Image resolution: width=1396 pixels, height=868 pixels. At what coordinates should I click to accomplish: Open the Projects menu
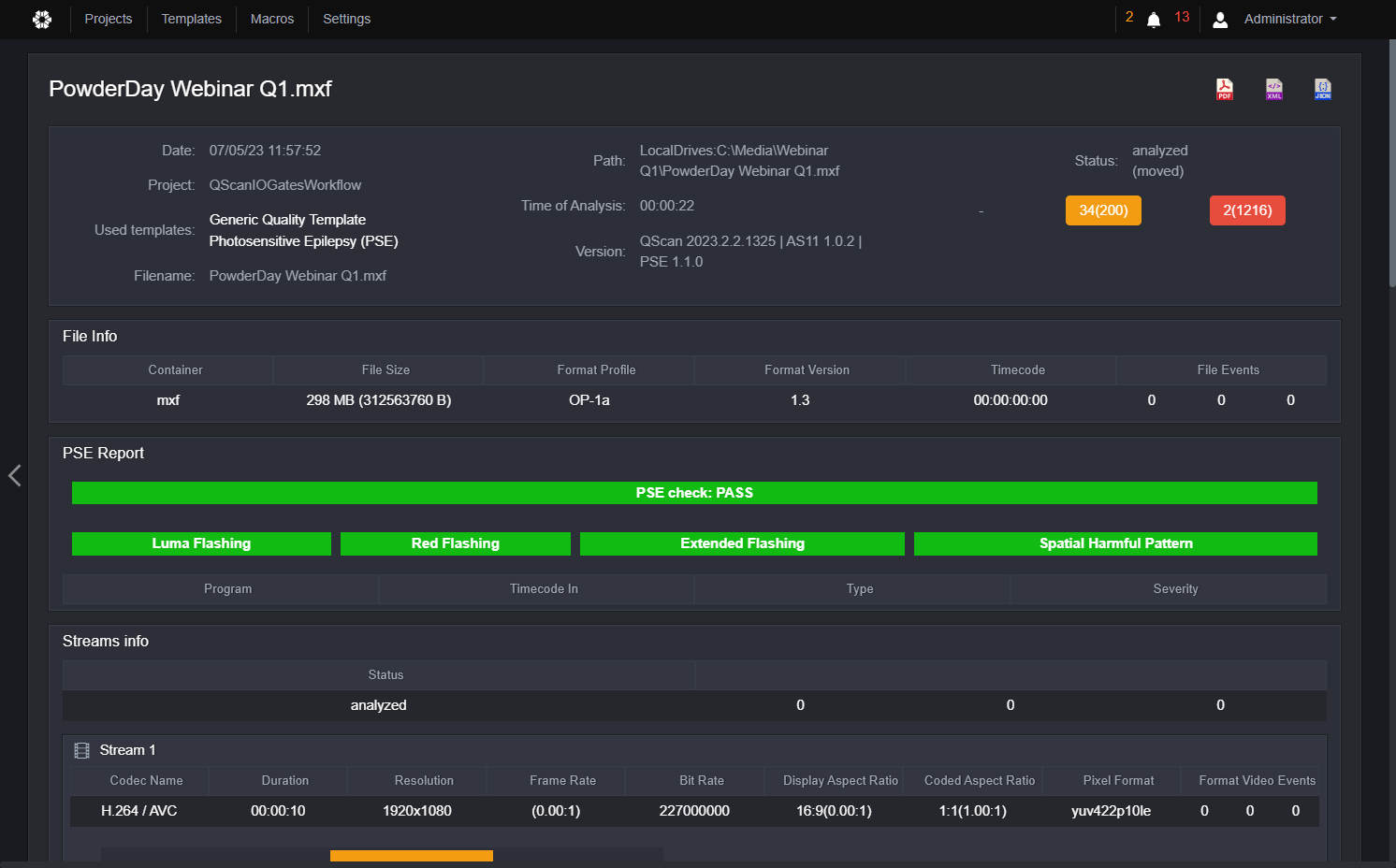[x=109, y=19]
